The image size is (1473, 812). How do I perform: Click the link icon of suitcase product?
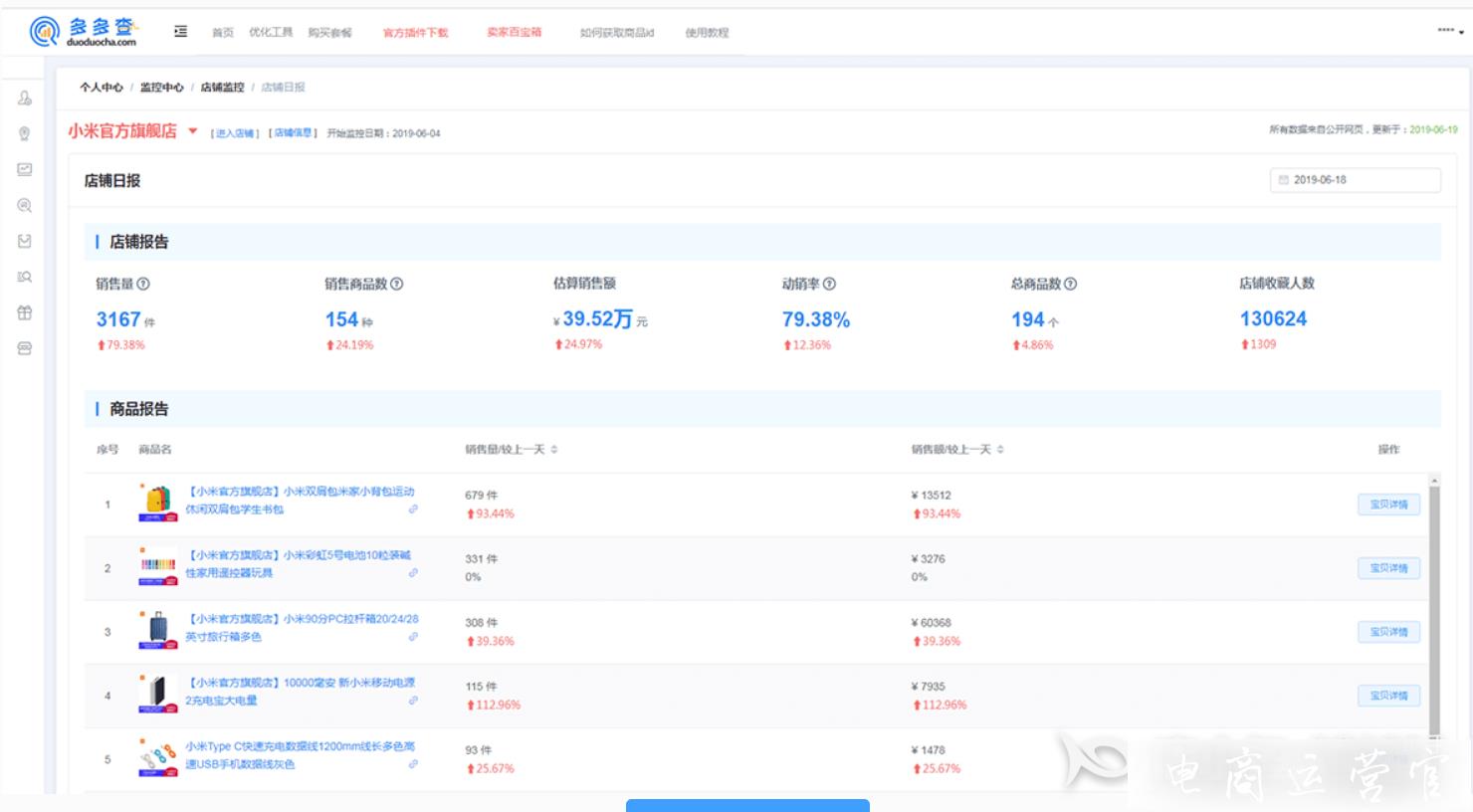pyautogui.click(x=413, y=637)
